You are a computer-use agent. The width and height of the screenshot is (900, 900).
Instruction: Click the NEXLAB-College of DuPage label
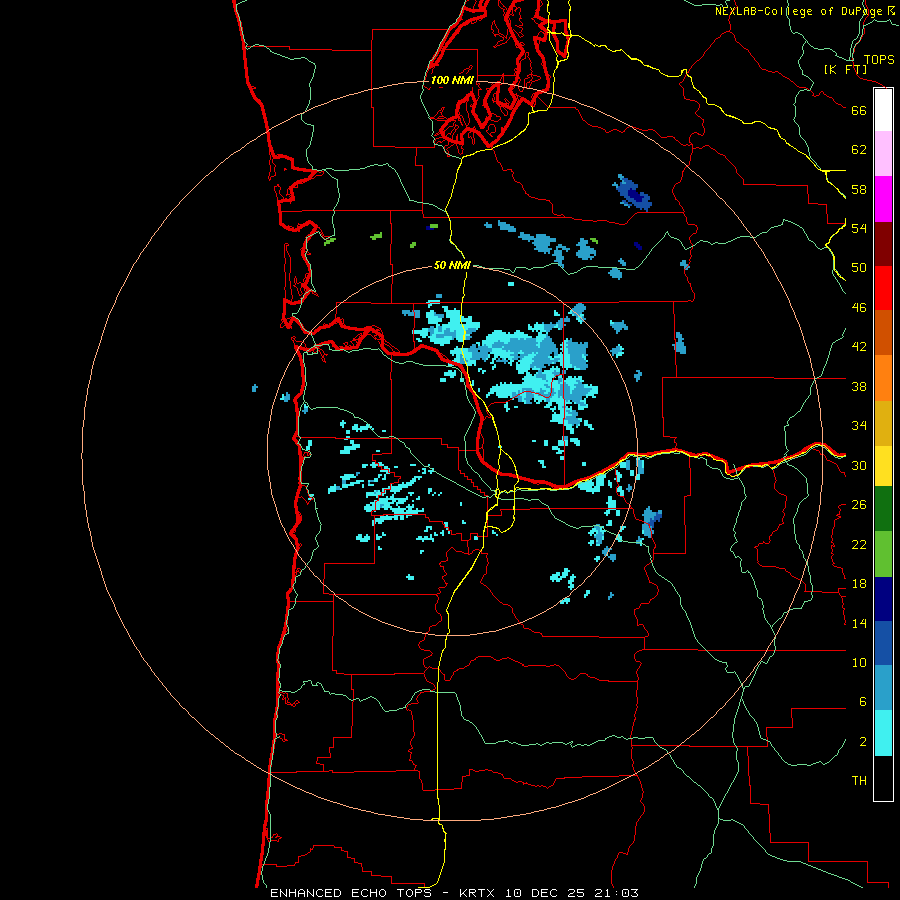[x=807, y=11]
